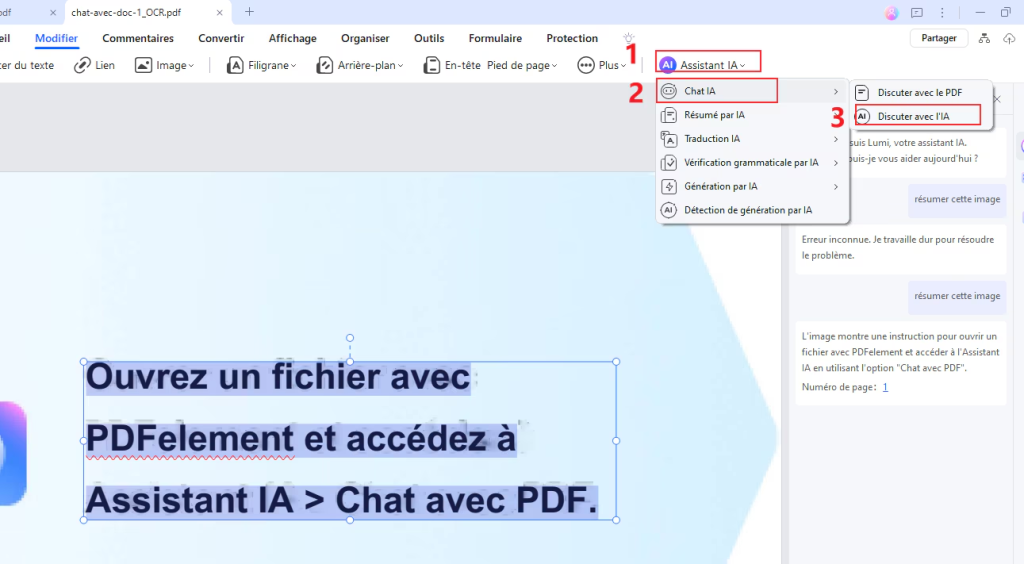This screenshot has height=564, width=1024.
Task: Click the Discuter avec l'IA icon
Action: [862, 116]
